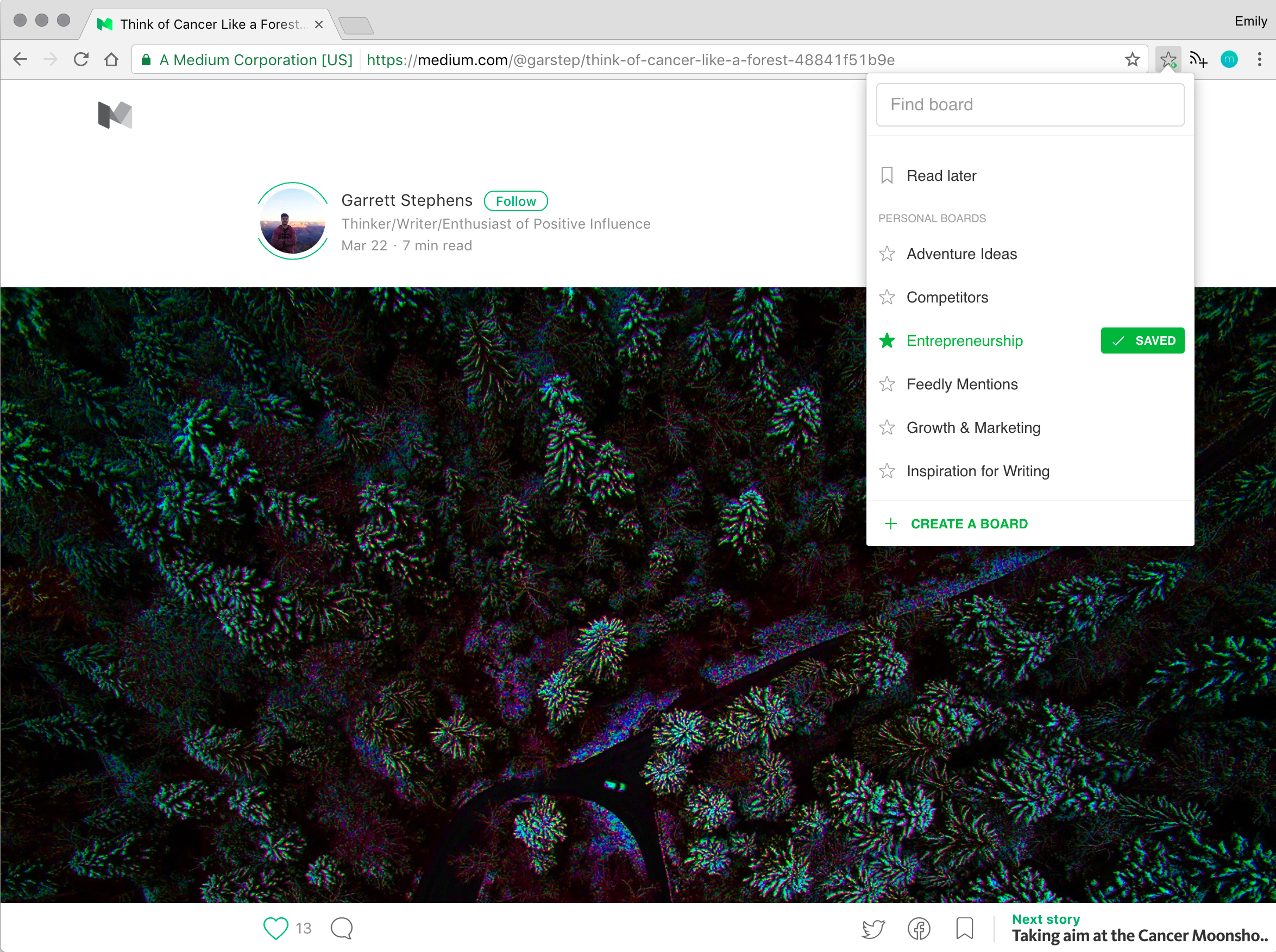Toggle the Competitors board star
Viewport: 1276px width, 952px height.
(888, 298)
